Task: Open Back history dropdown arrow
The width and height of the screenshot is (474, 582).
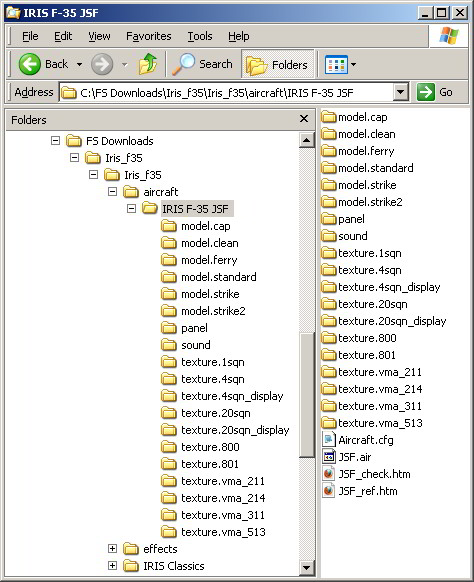Action: tap(79, 64)
